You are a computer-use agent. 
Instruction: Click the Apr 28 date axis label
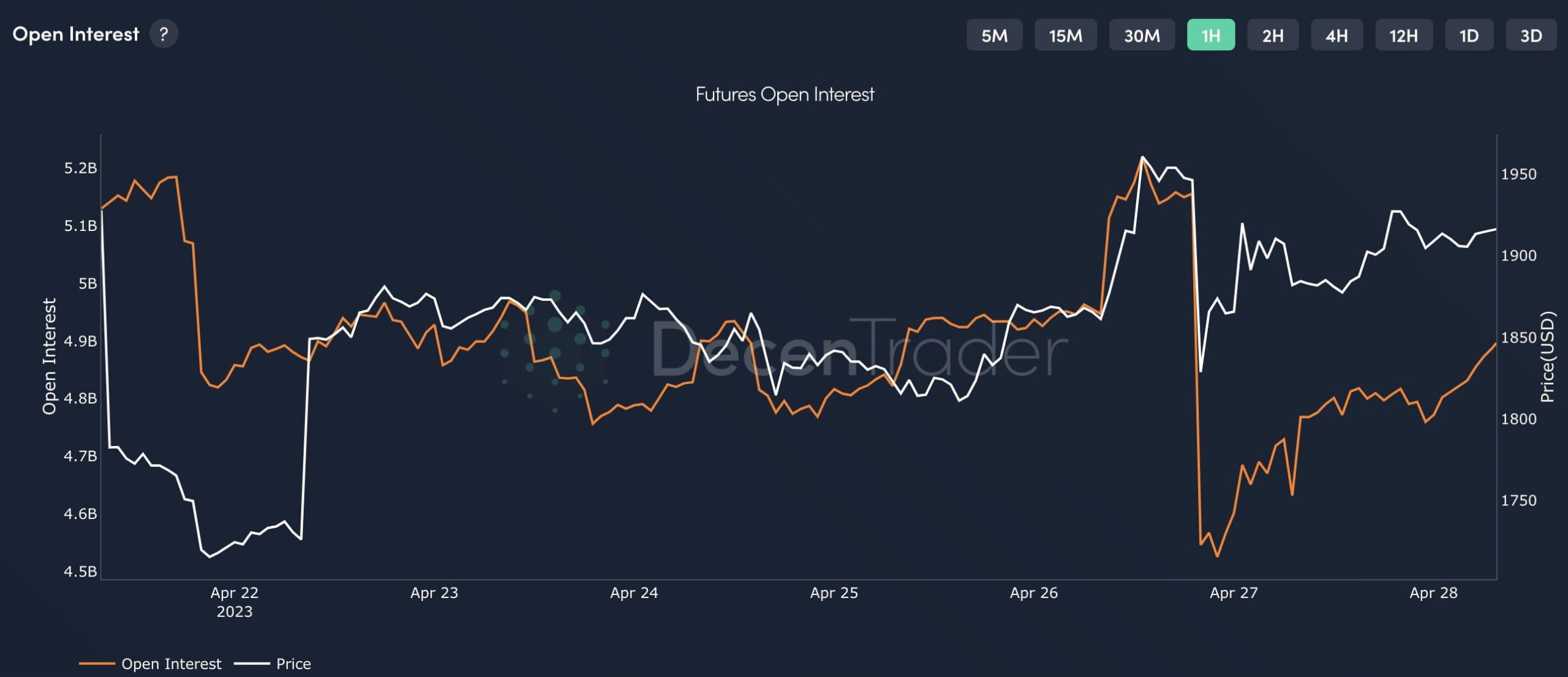(x=1433, y=592)
